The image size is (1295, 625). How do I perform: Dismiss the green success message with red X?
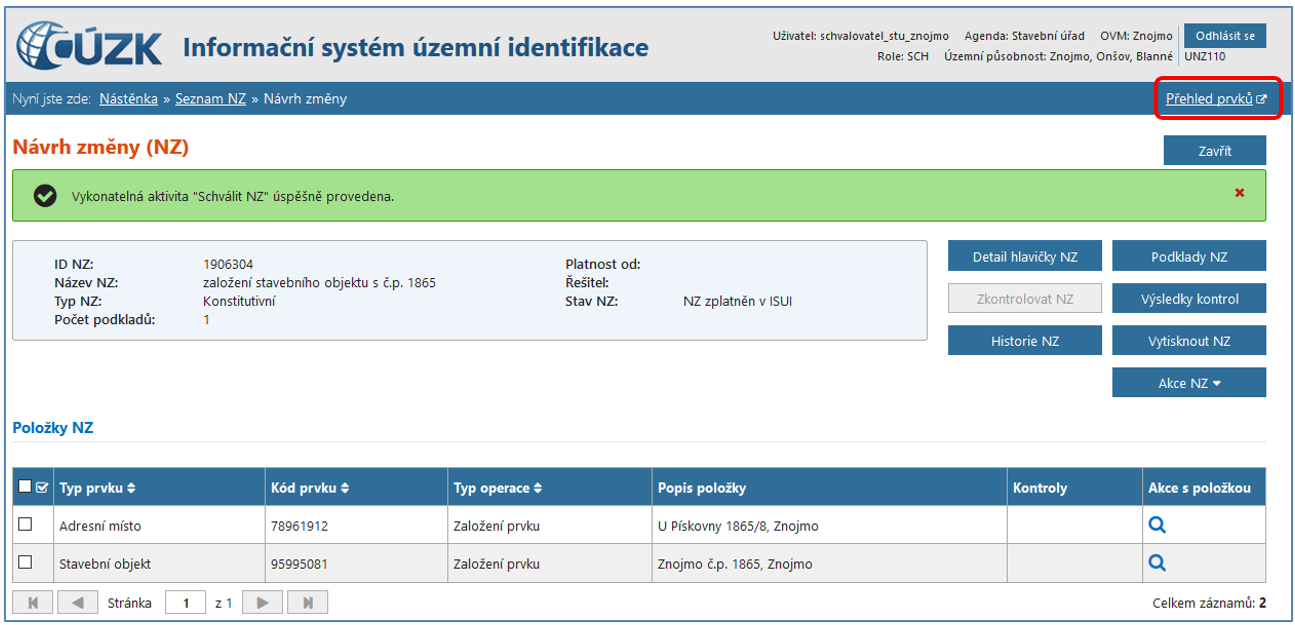tap(1239, 193)
